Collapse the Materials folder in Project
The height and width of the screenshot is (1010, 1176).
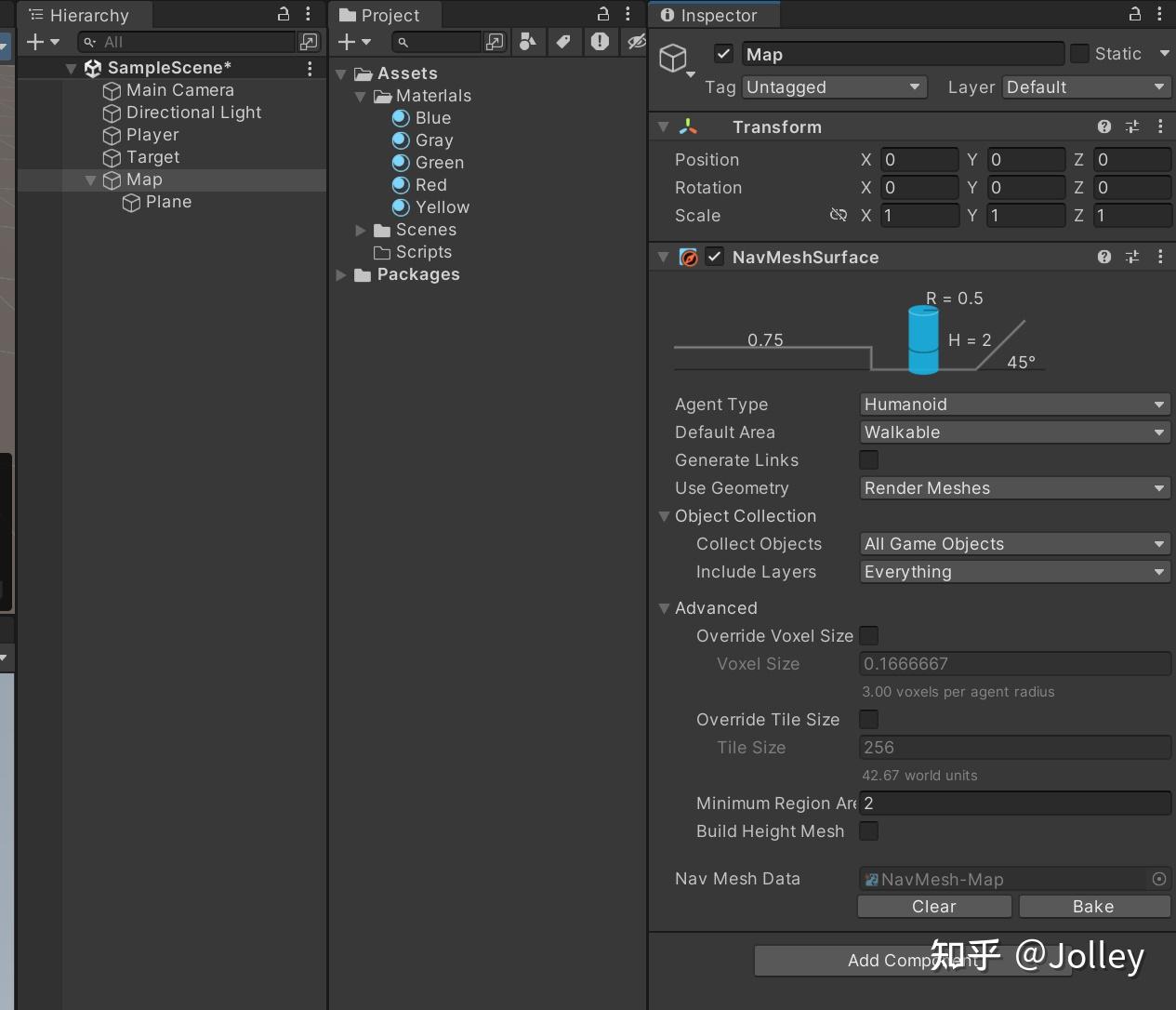pos(362,96)
